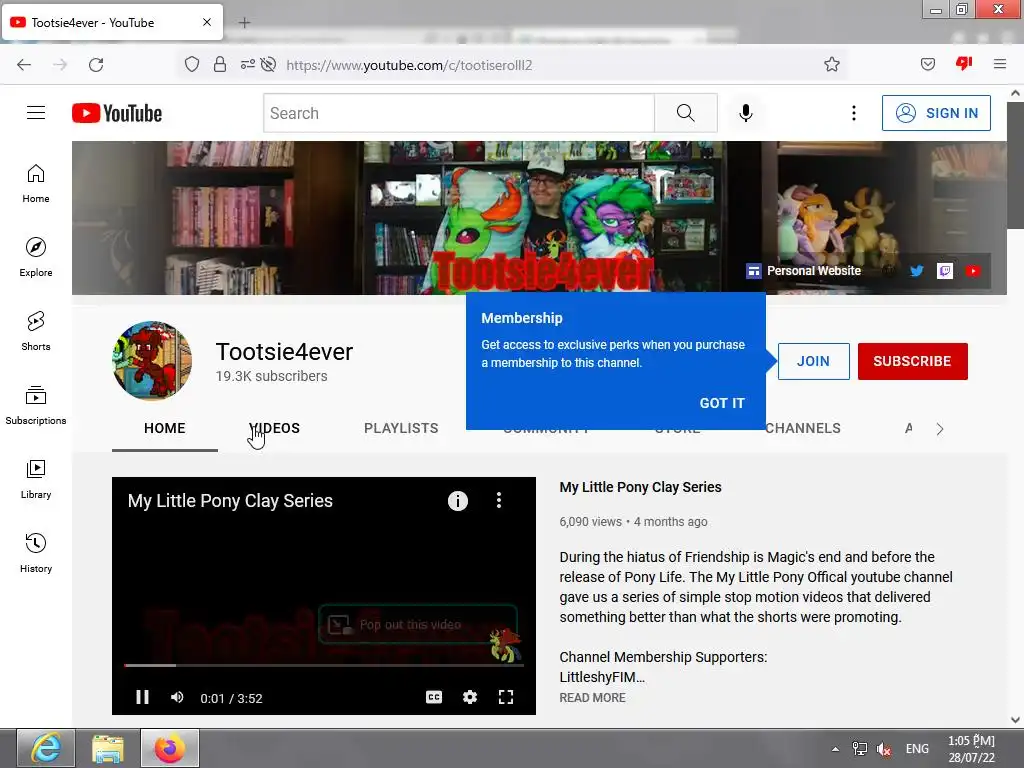The image size is (1024, 768).
Task: Open video player settings gear
Action: tap(470, 697)
